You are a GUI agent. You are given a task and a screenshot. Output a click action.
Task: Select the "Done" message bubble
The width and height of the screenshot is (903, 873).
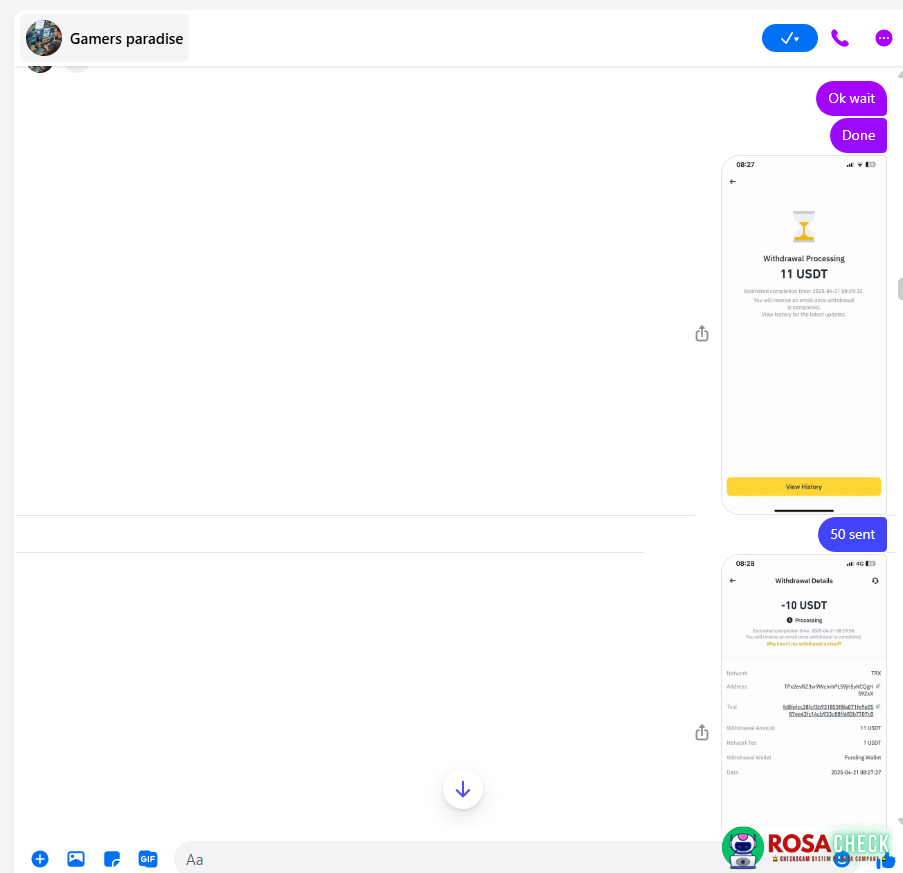858,135
